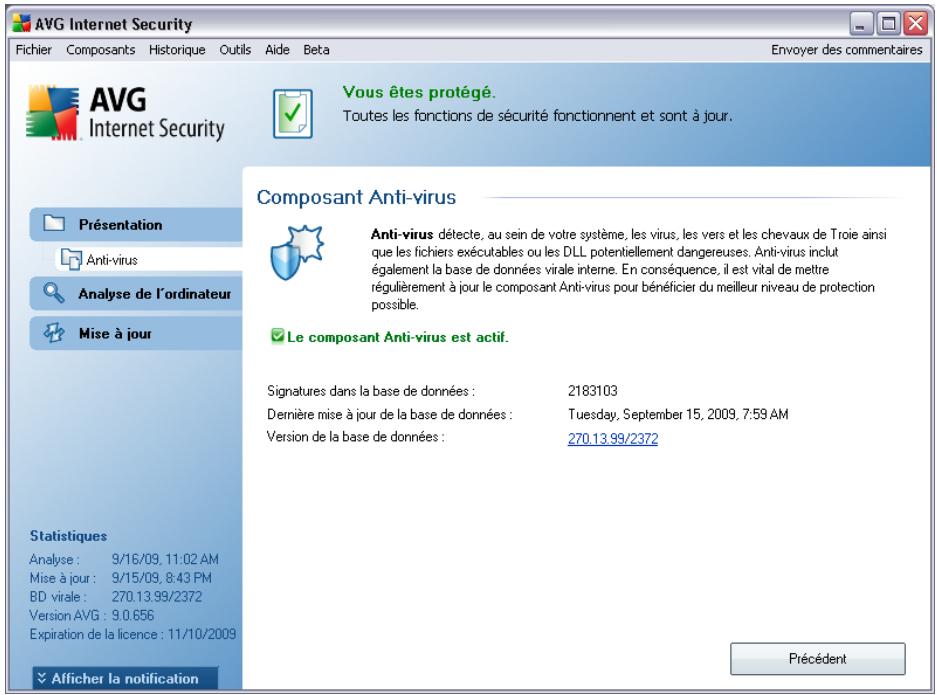
Task: Open the Historique menu
Action: (x=177, y=50)
